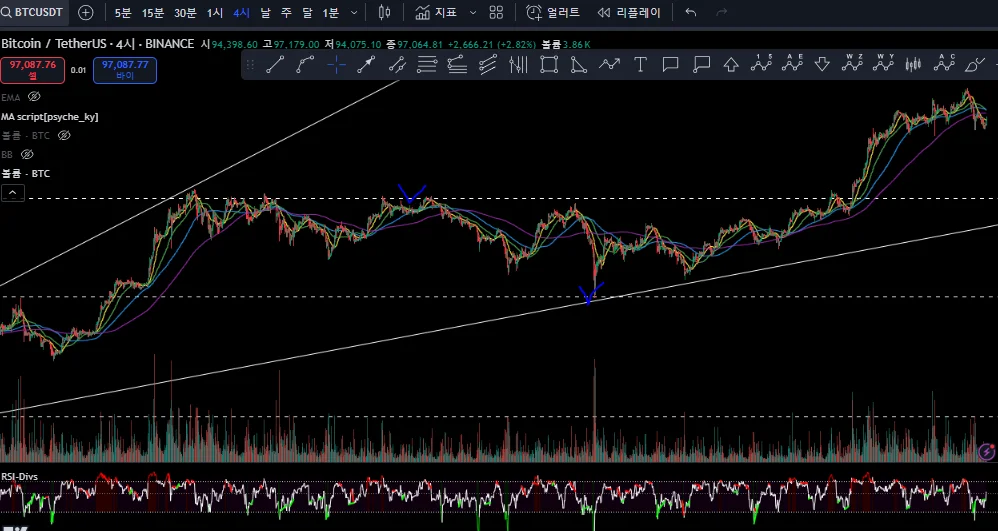
Task: Select the Elliott W-Y wave tool
Action: [x=883, y=63]
